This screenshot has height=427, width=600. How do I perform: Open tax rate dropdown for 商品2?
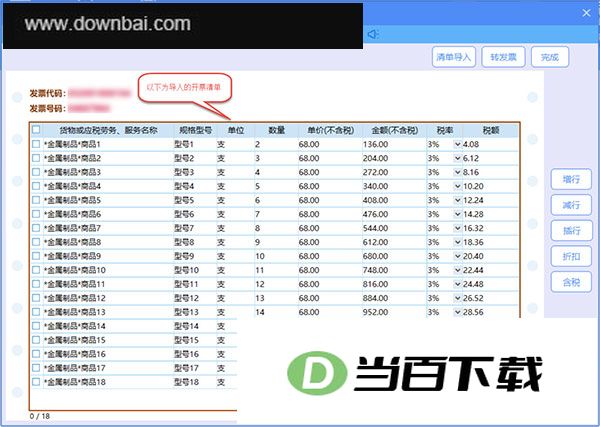(457, 158)
